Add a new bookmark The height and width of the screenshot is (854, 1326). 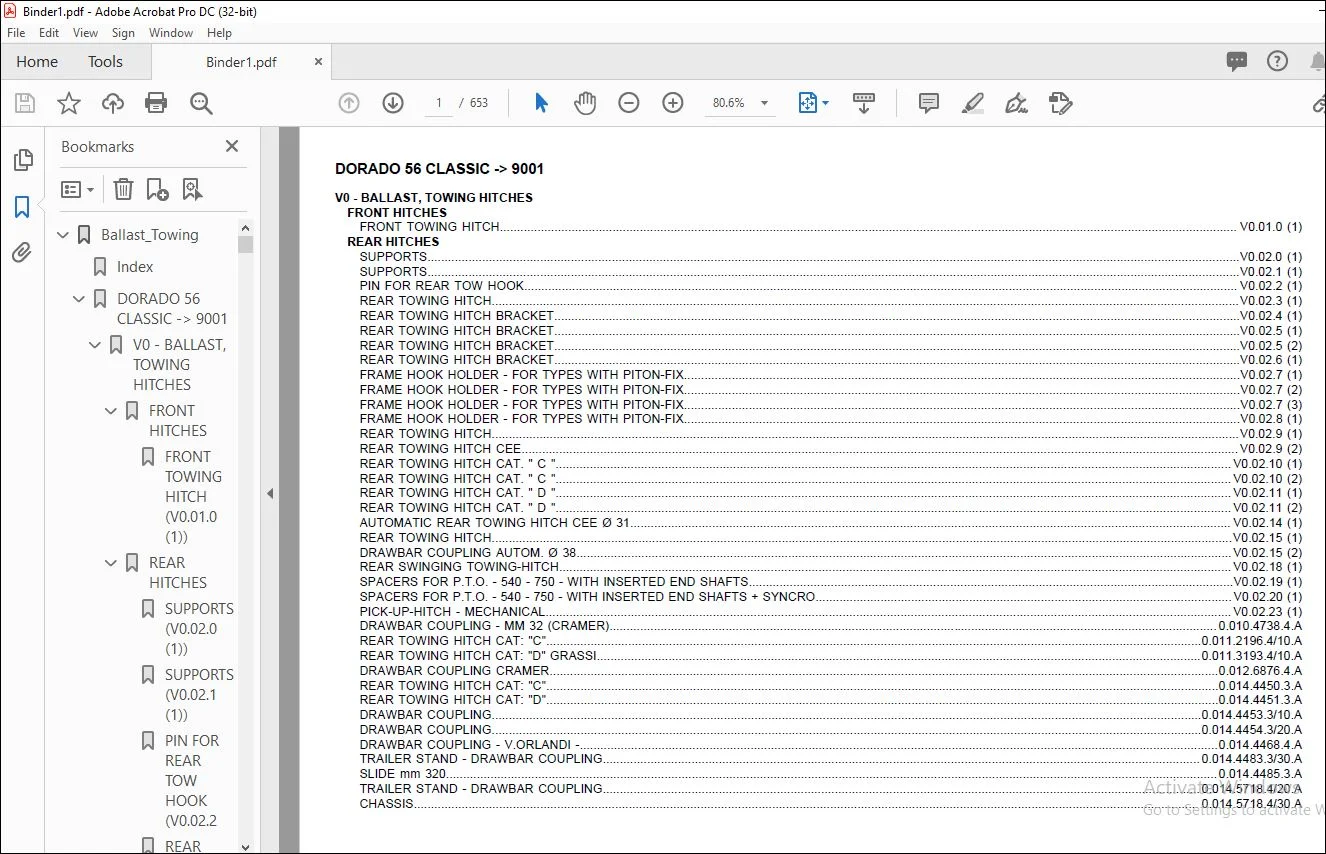coord(157,189)
